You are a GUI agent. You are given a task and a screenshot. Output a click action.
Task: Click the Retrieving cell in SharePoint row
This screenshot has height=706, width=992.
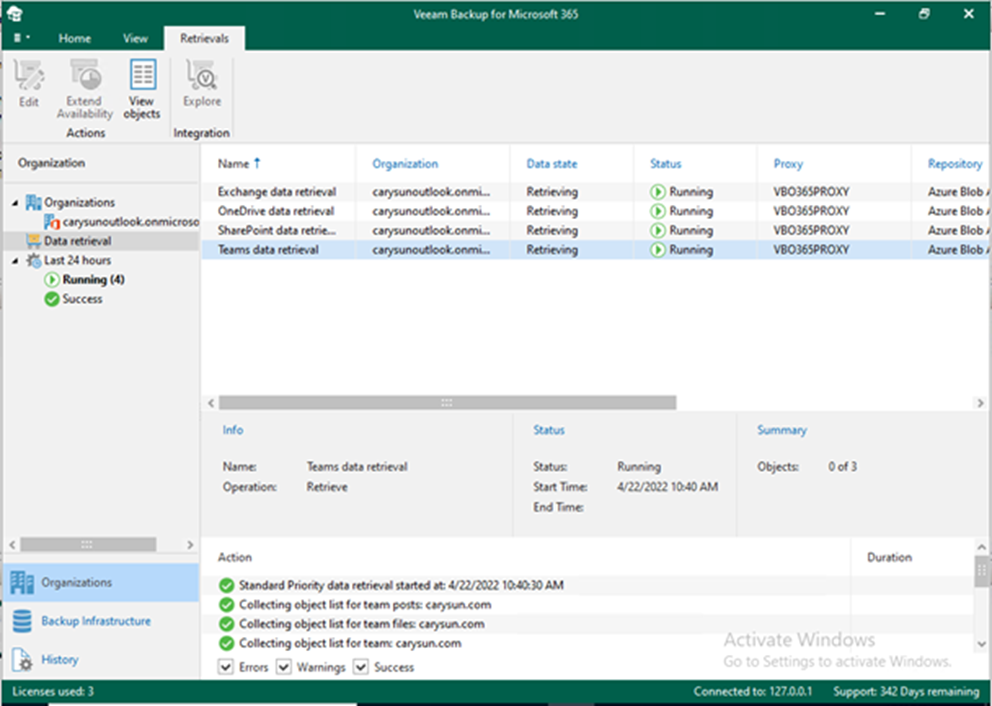point(552,230)
